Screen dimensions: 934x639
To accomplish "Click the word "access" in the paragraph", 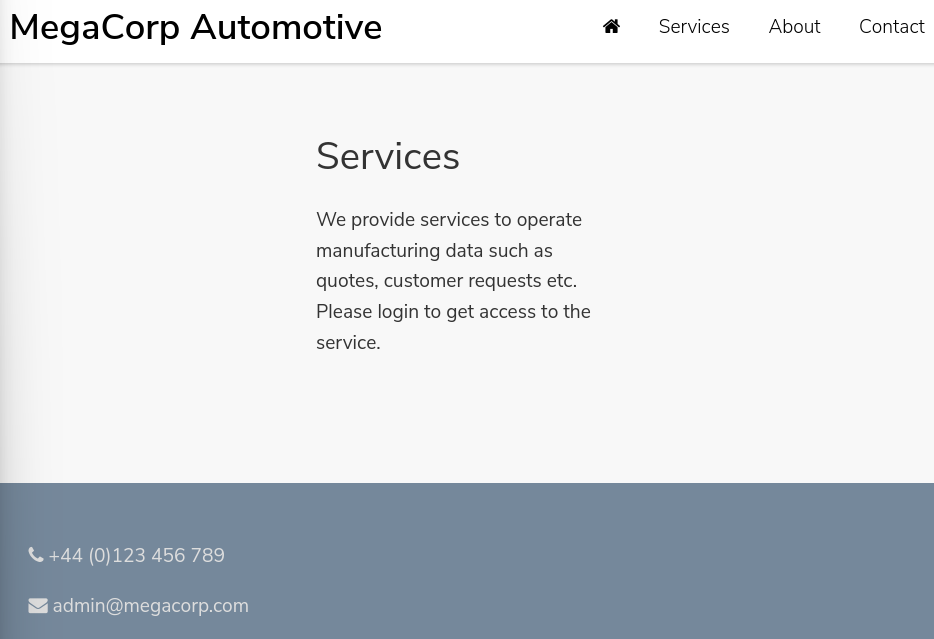I will pos(507,312).
